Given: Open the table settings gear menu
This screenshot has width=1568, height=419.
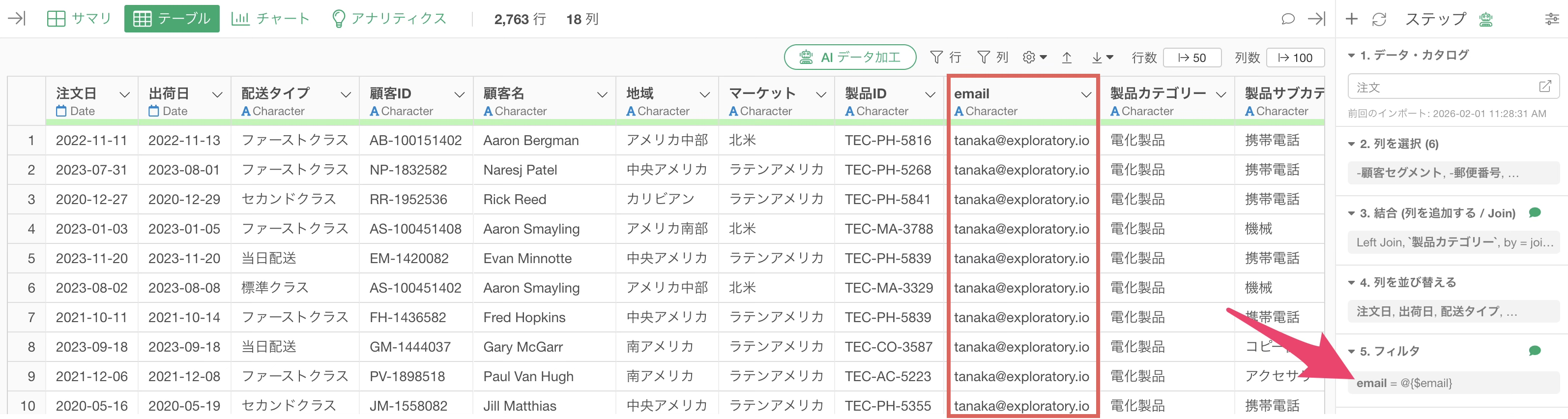Looking at the screenshot, I should coord(1034,57).
